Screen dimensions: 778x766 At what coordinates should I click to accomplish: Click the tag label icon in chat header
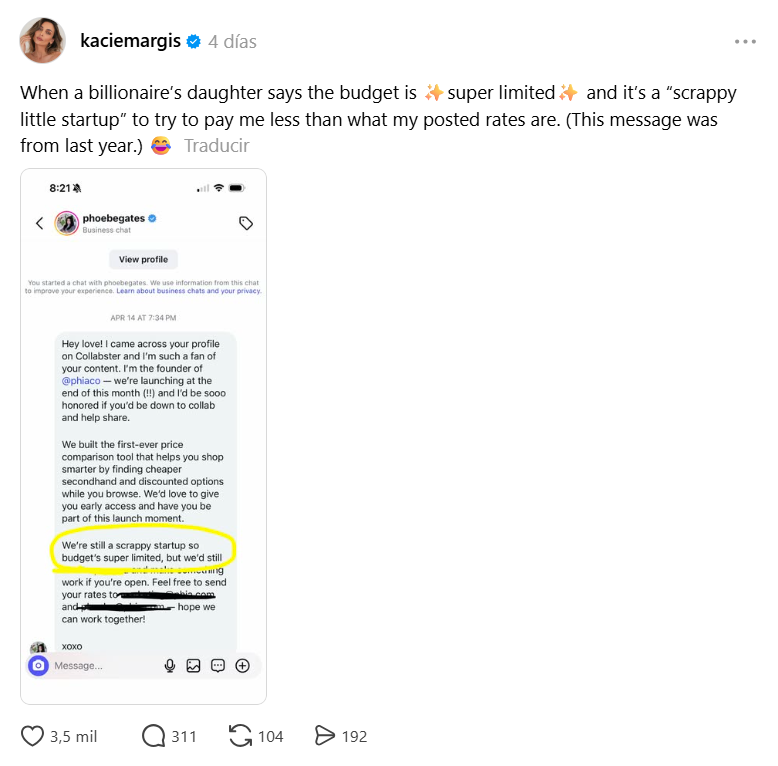pyautogui.click(x=246, y=223)
